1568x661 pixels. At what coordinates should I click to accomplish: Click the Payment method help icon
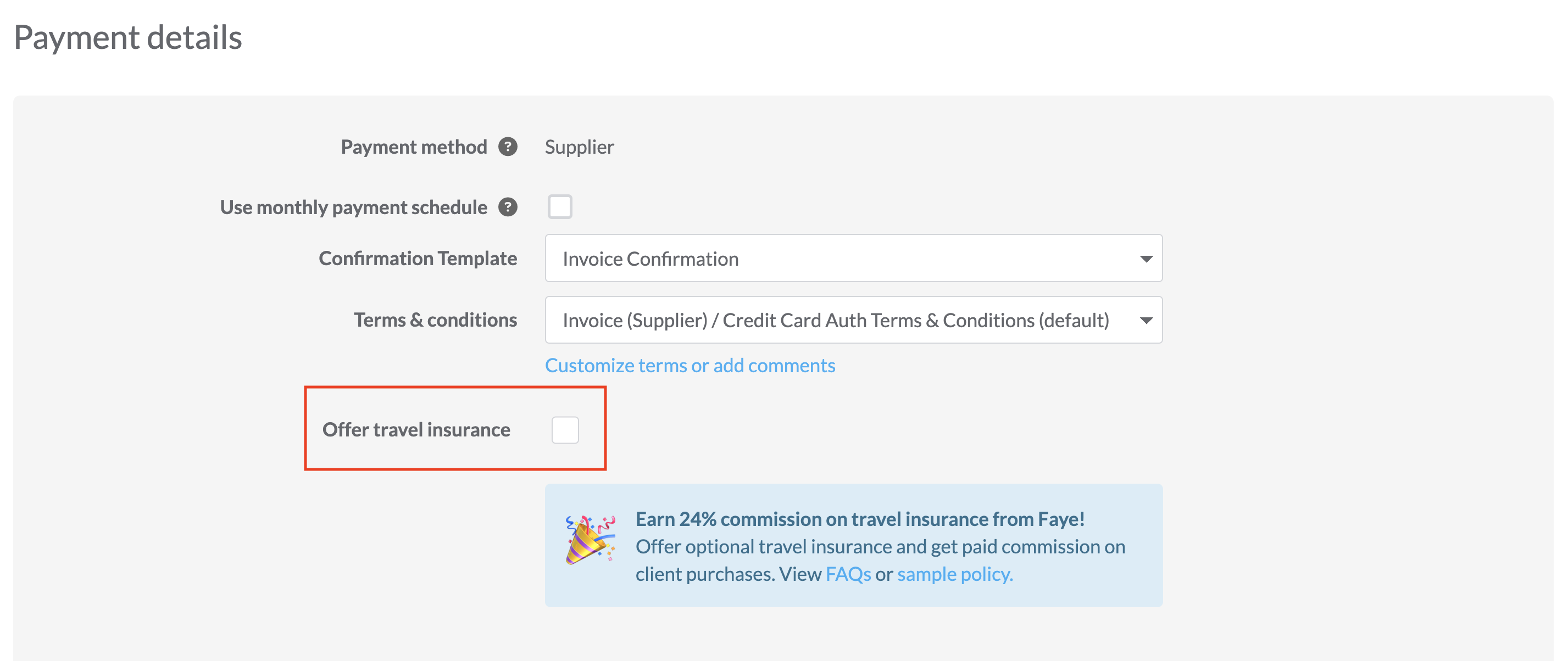click(508, 147)
